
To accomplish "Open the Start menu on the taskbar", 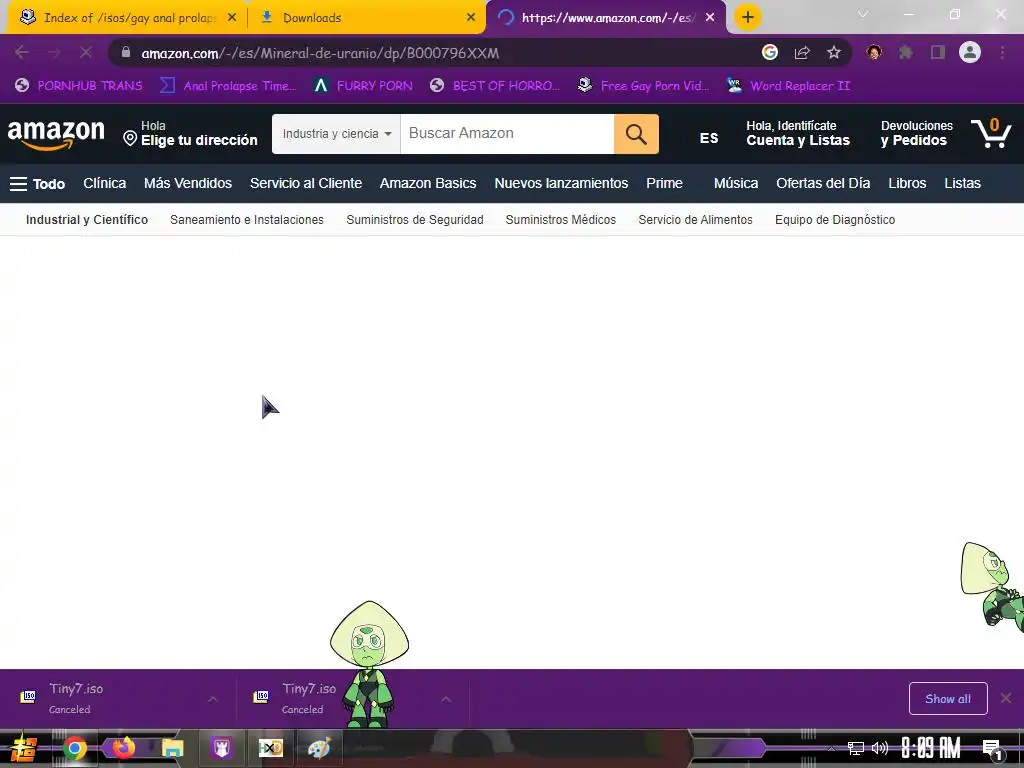I will point(24,748).
